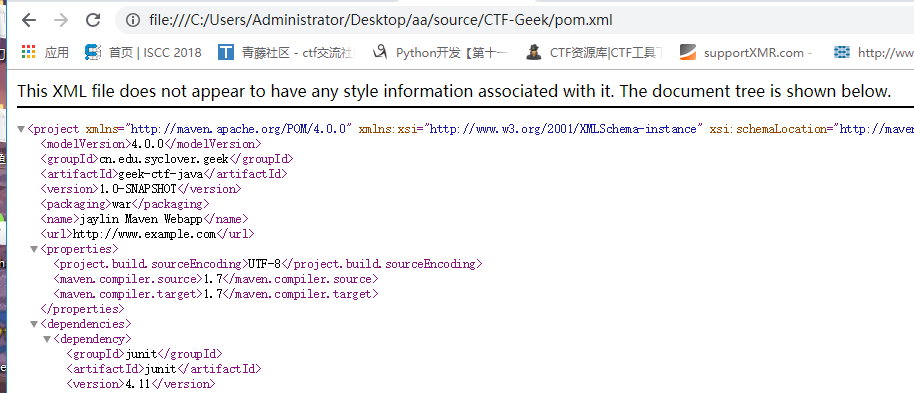Collapse the properties node

[34, 249]
